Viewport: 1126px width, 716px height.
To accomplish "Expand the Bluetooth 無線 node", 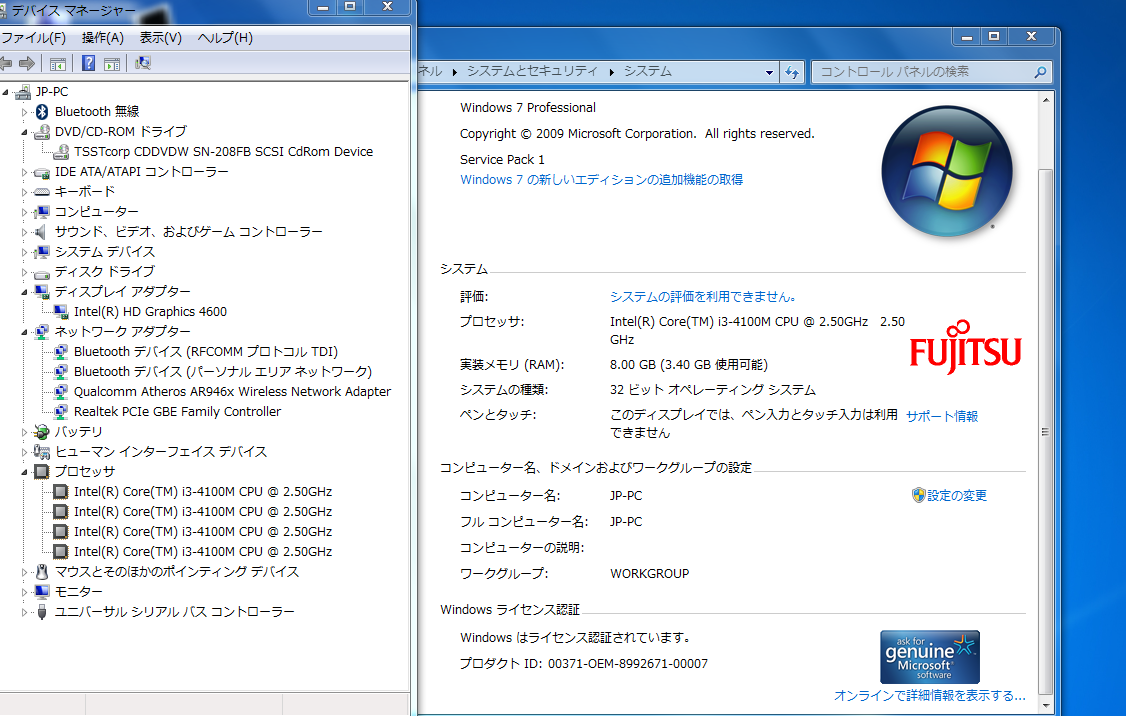I will [24, 112].
